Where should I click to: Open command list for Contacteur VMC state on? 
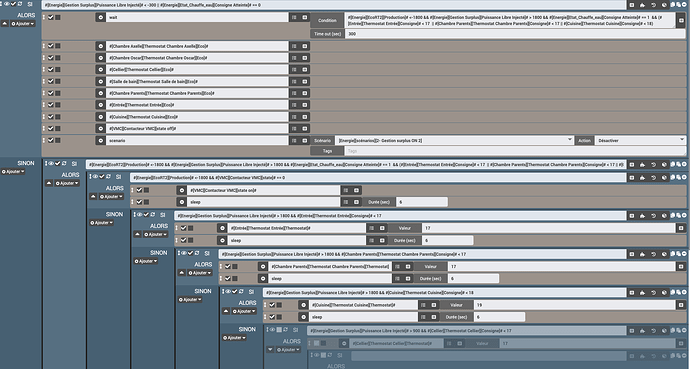tap(345, 190)
